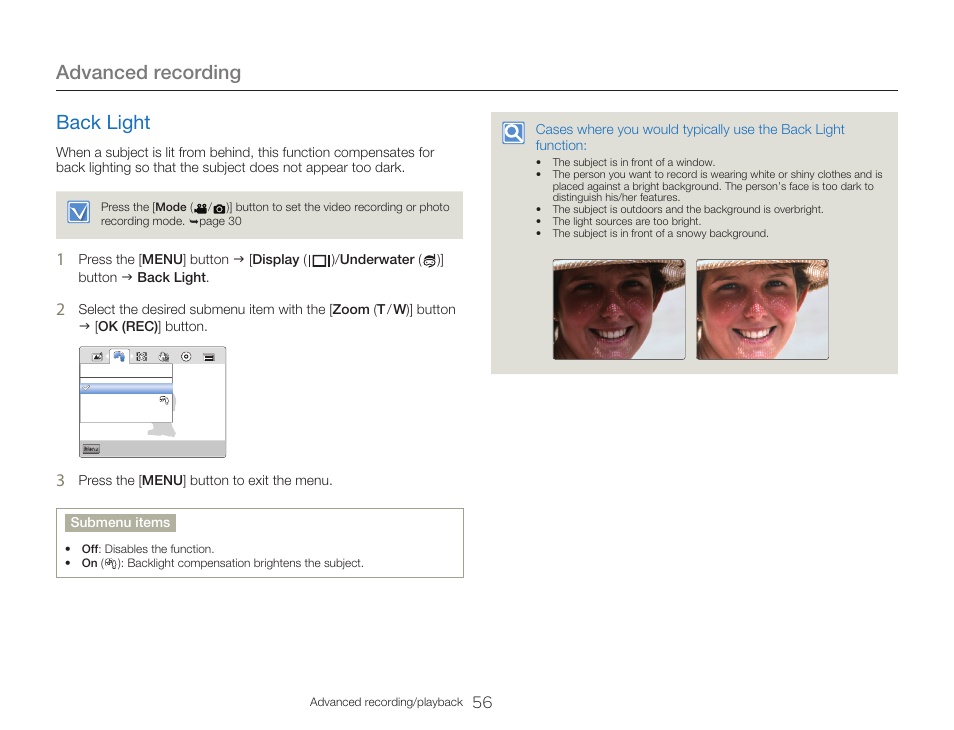Click the highlighted Back Light tab icon
954x730 pixels.
pyautogui.click(x=119, y=356)
